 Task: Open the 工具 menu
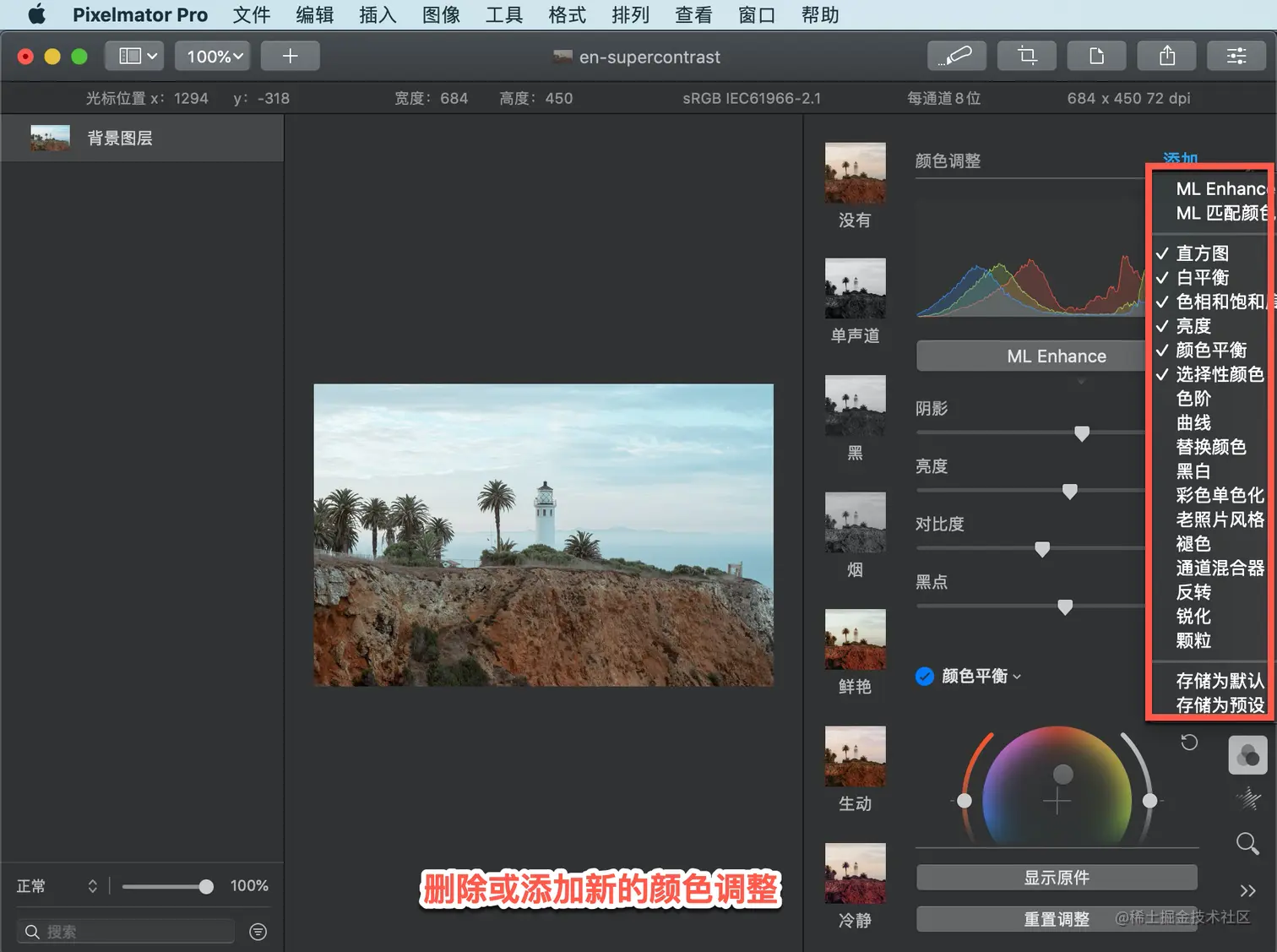[504, 14]
